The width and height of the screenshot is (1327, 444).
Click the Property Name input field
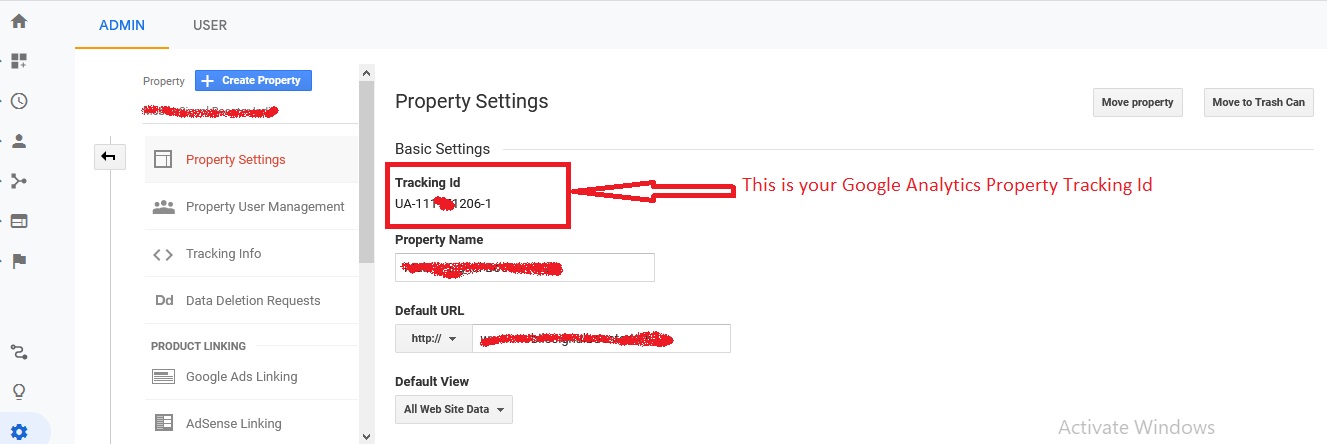(x=525, y=268)
